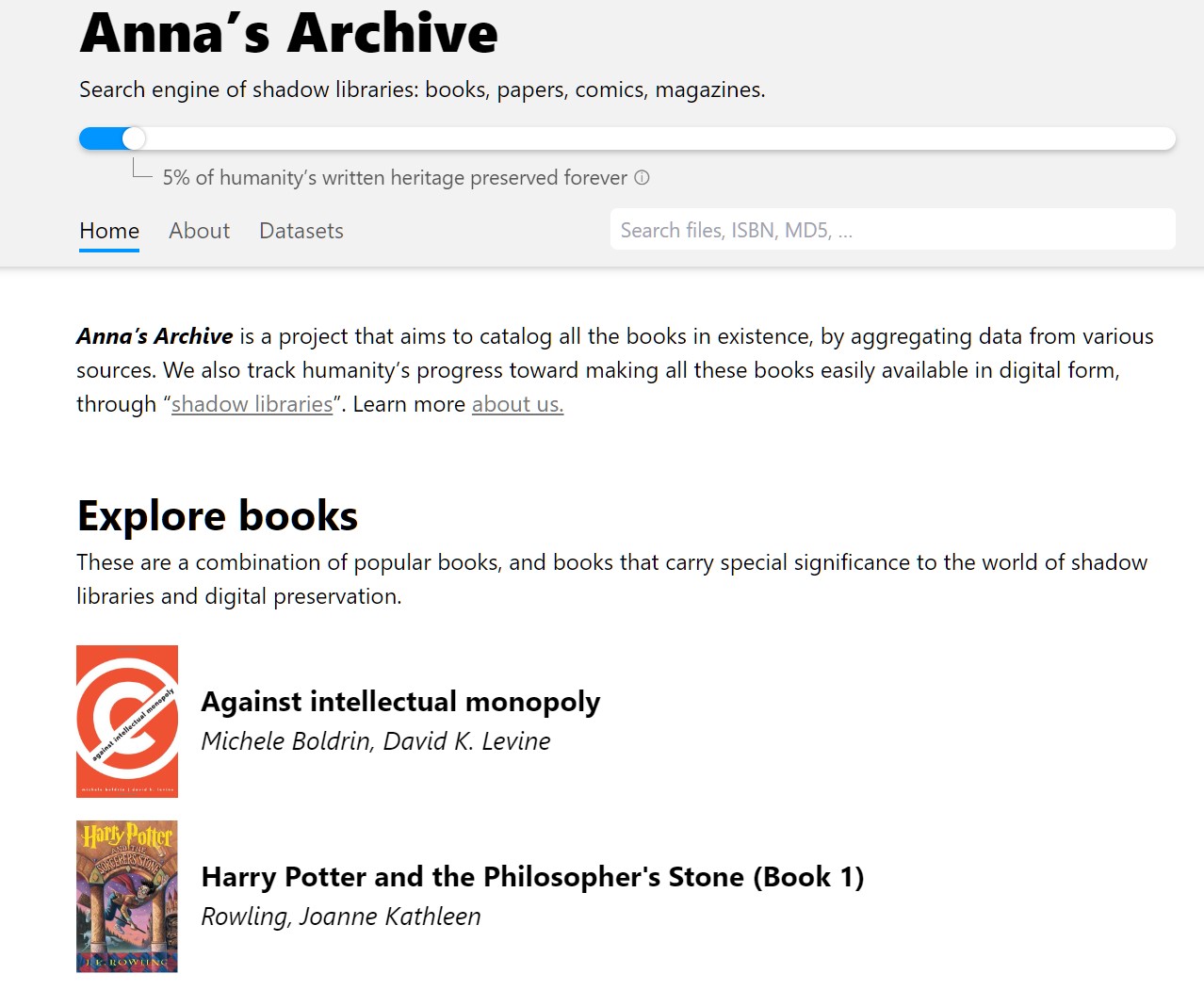Open Harry Potter and the Philosopher's Stone title

(532, 877)
